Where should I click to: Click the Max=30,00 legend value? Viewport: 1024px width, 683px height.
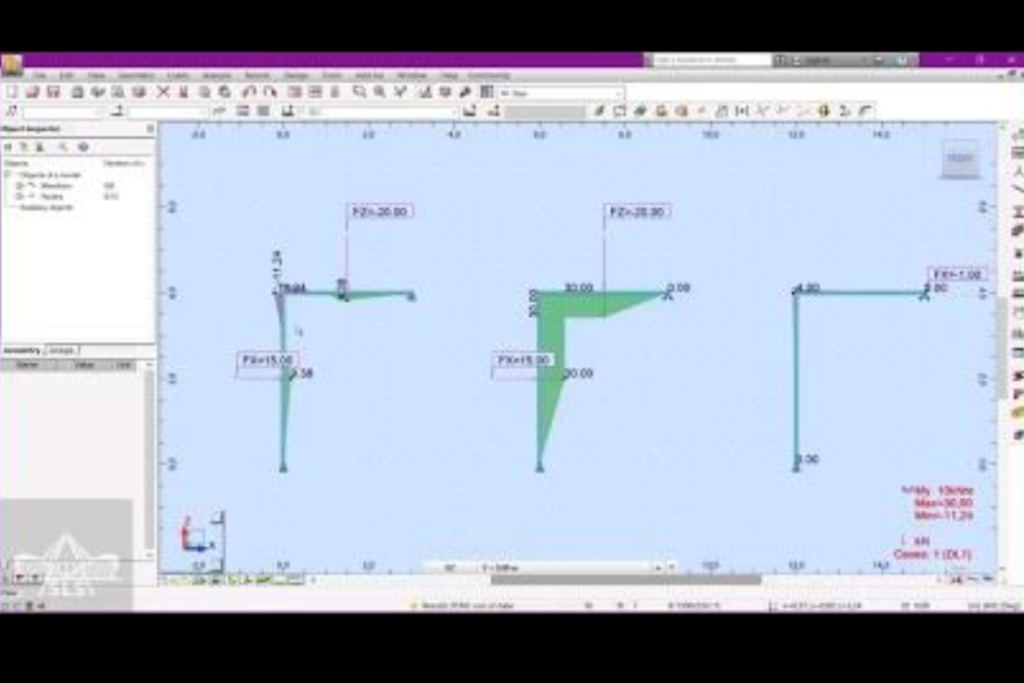pyautogui.click(x=944, y=503)
